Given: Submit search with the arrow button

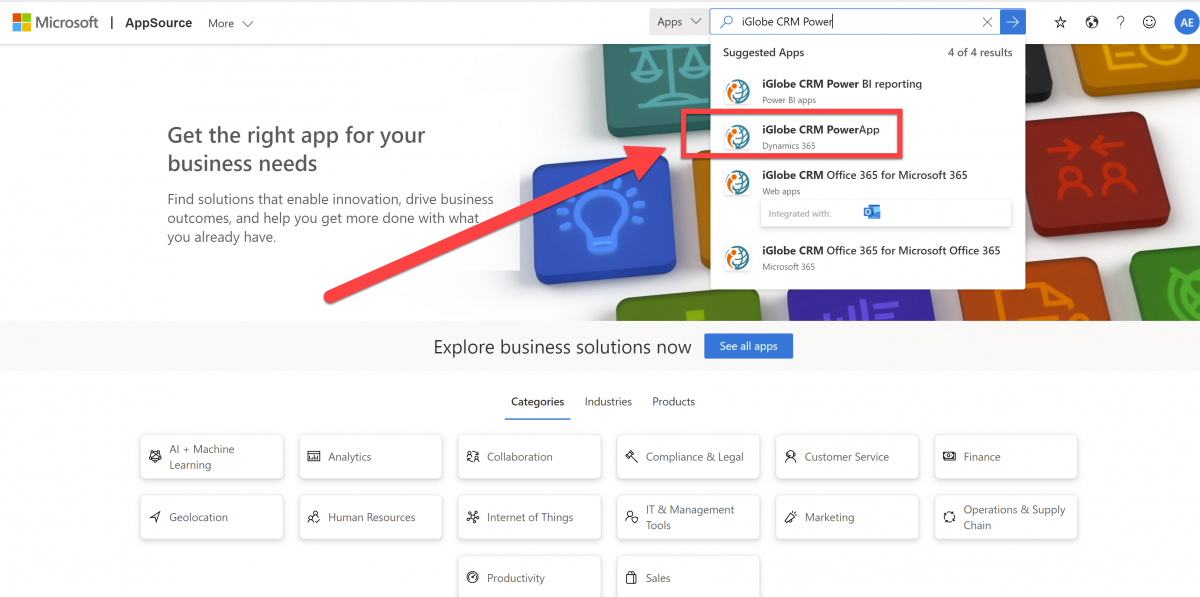Looking at the screenshot, I should click(x=1014, y=22).
